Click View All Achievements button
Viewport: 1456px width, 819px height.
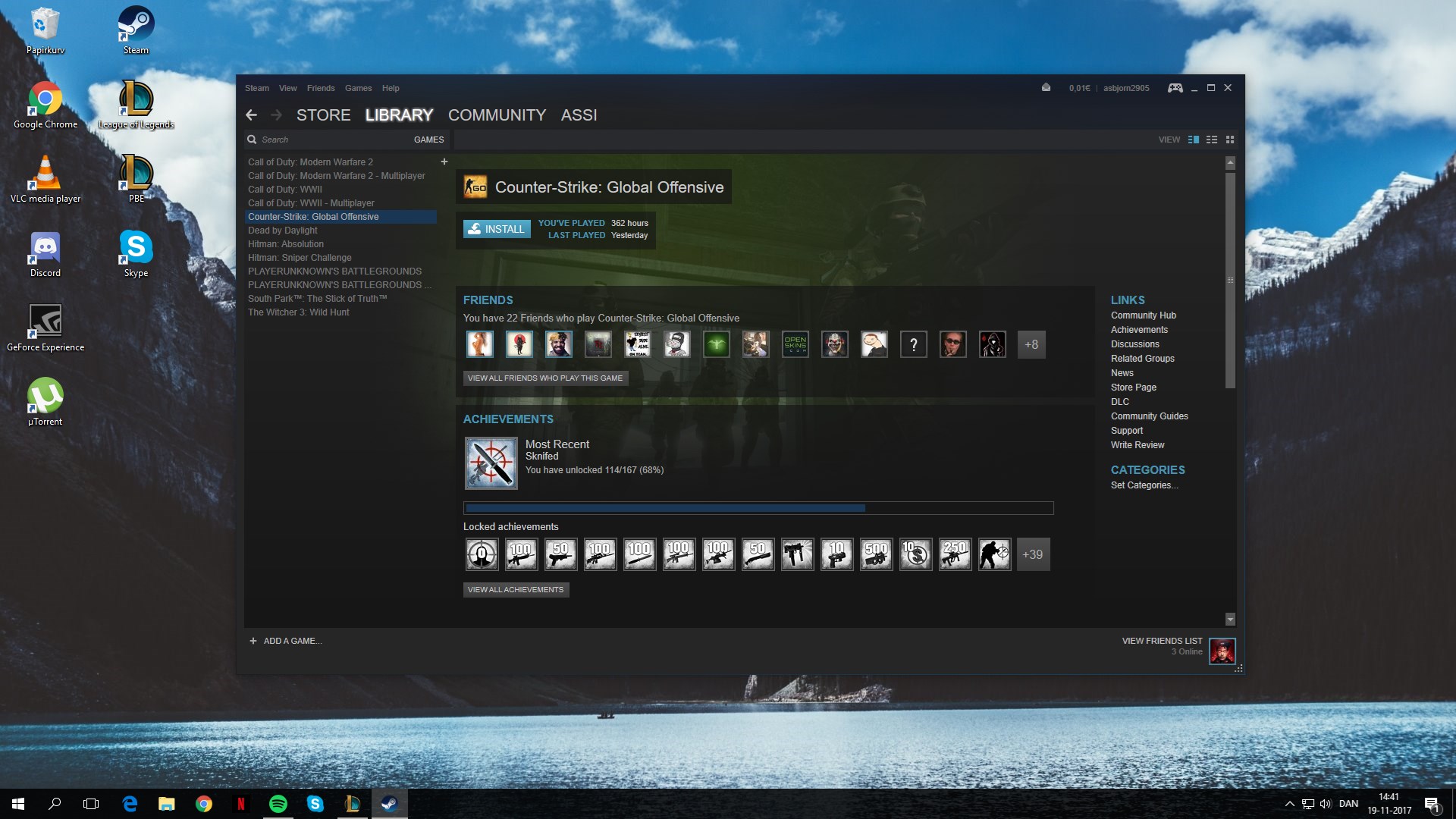click(516, 589)
